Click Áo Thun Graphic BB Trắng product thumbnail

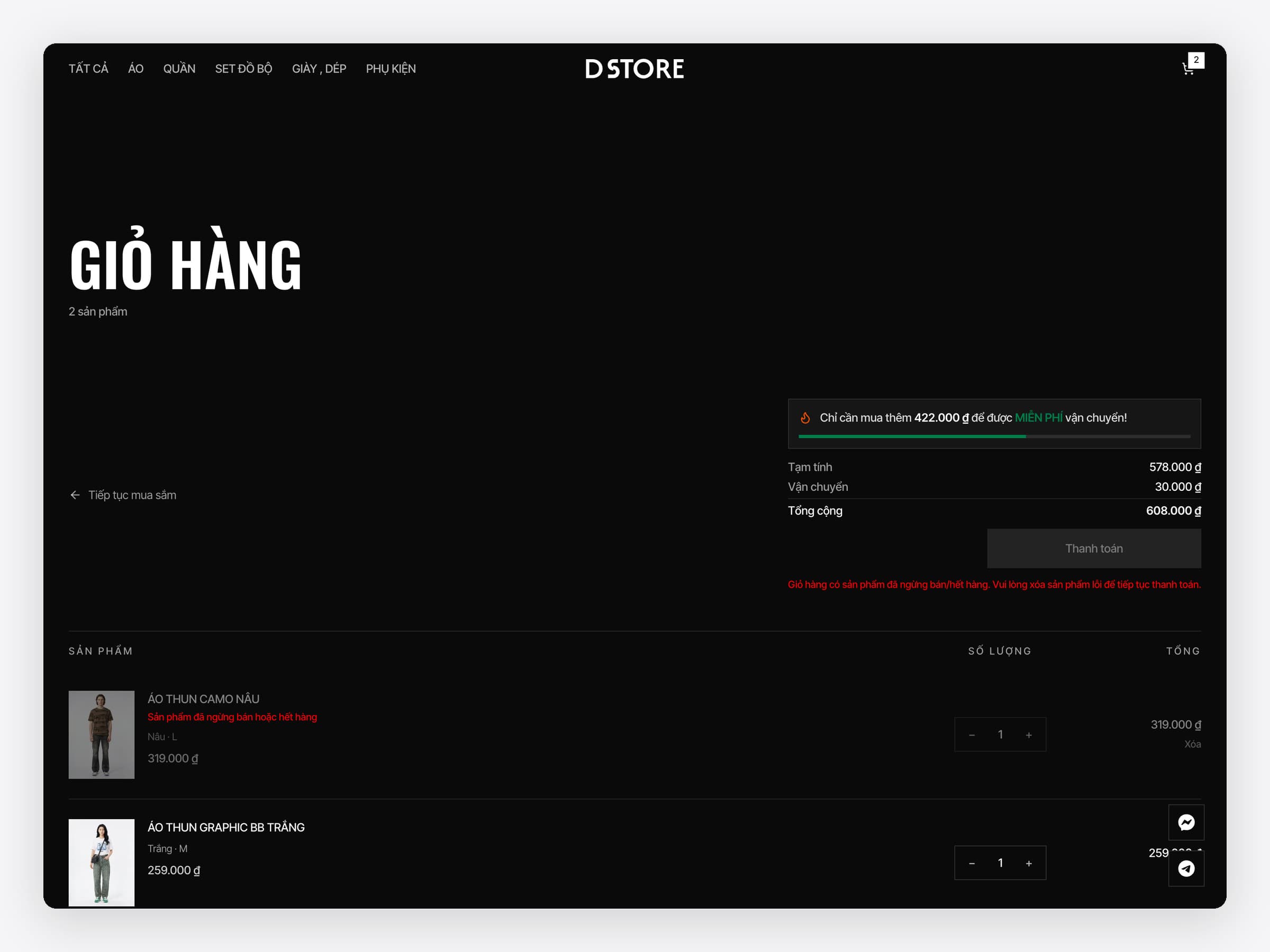(x=102, y=863)
